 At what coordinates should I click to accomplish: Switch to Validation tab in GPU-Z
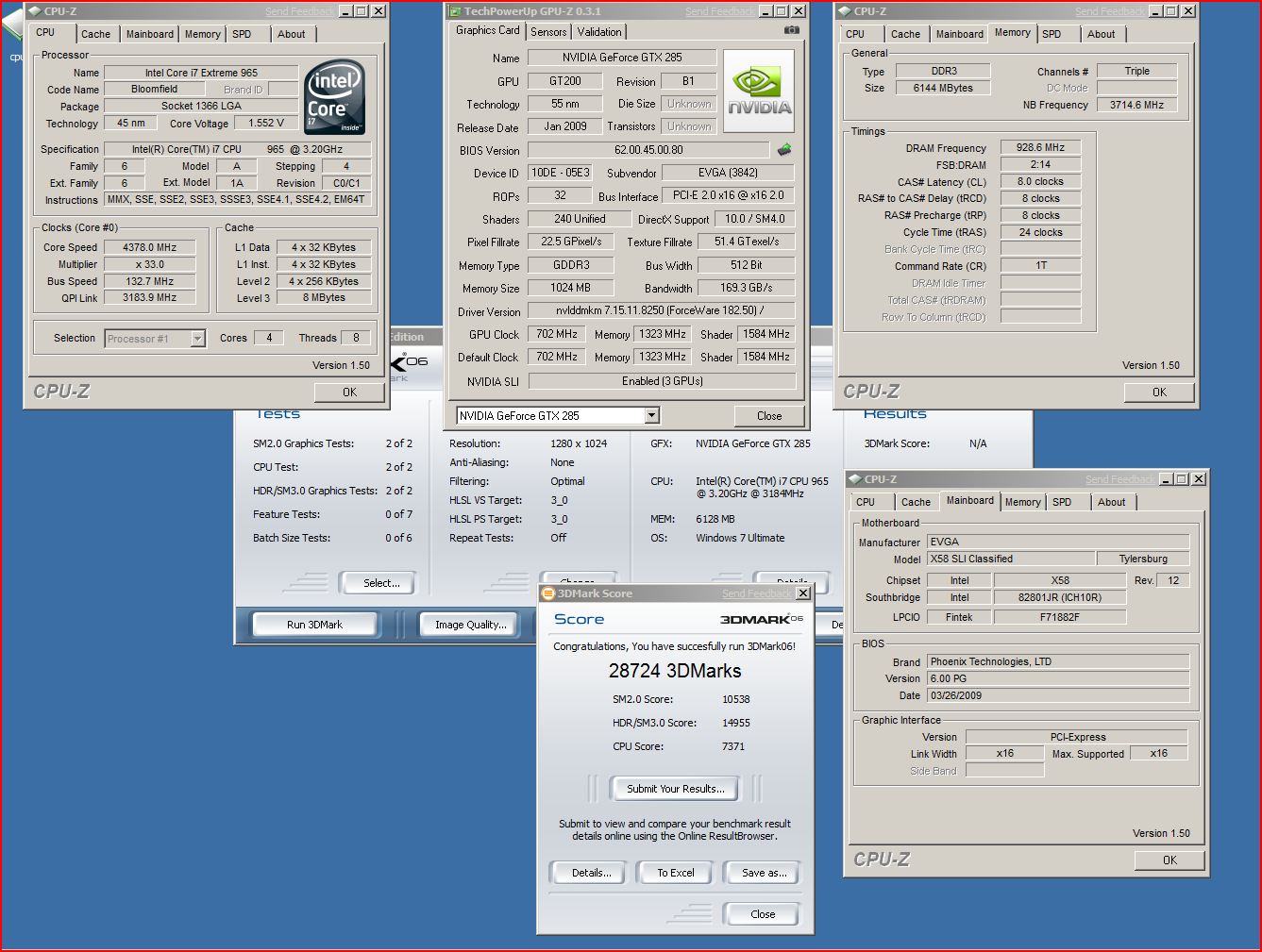point(599,32)
